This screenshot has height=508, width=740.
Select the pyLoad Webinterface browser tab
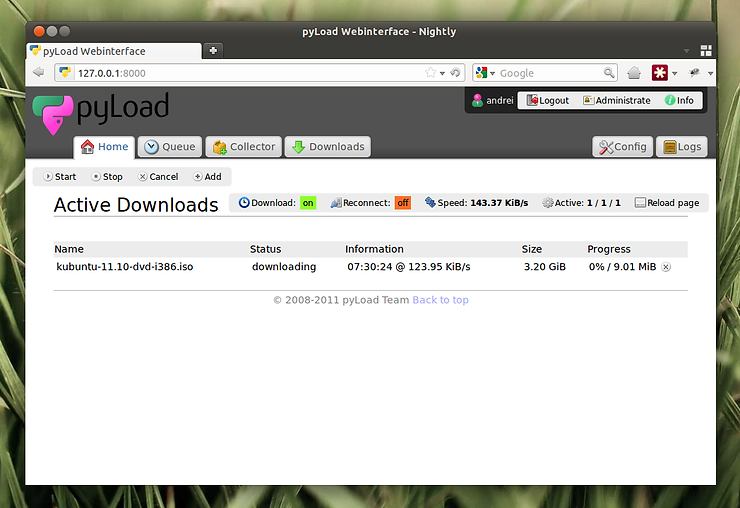(x=114, y=51)
